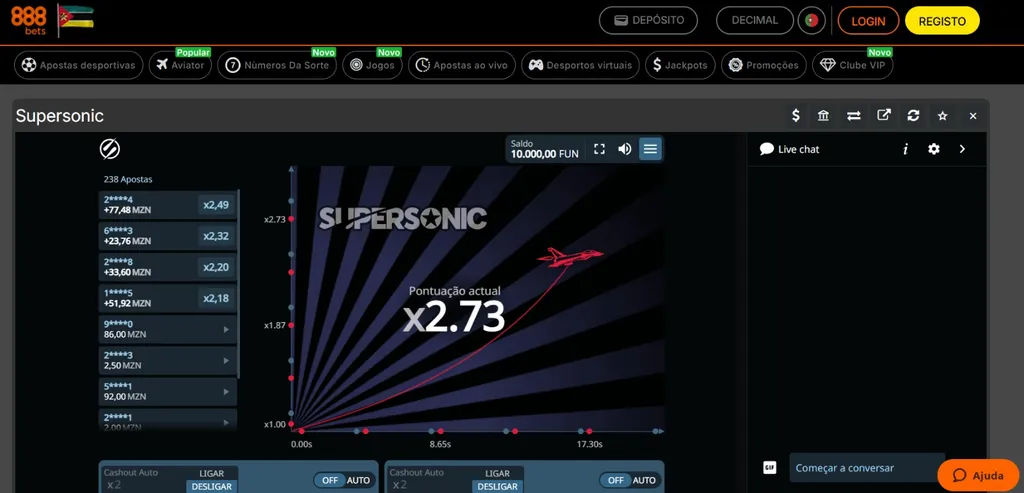Click the x2,32 multiplier badge
This screenshot has height=493, width=1024.
[x=216, y=236]
